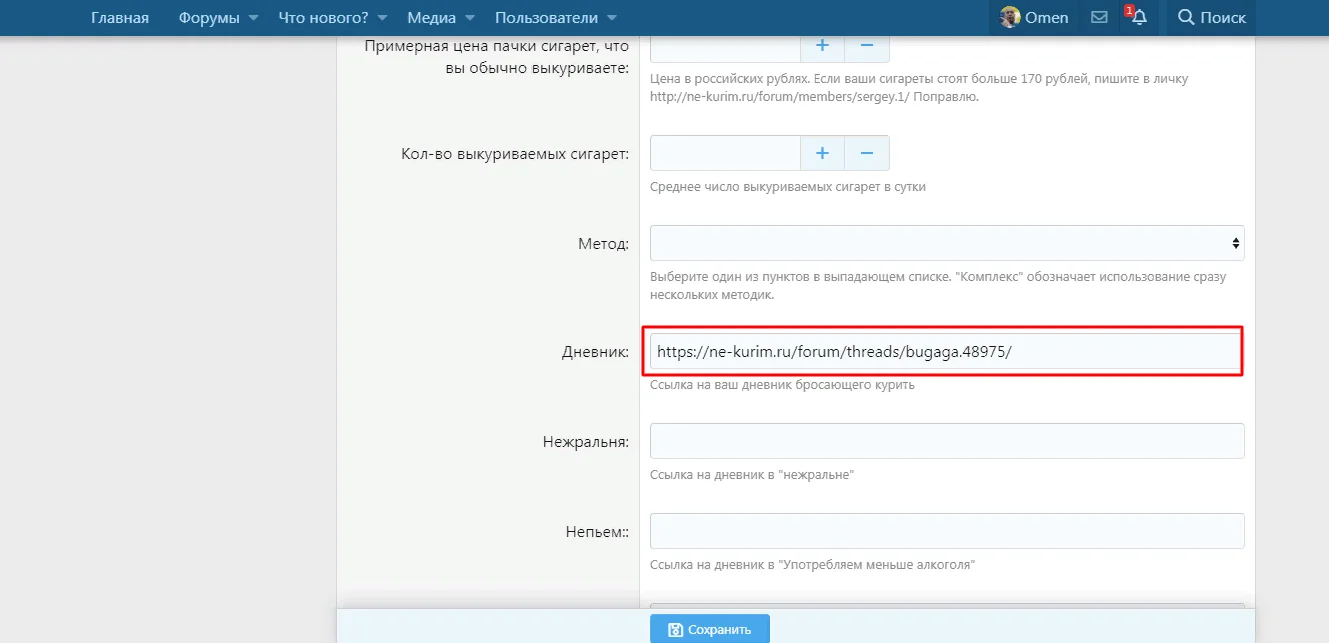Screen dimensions: 1329x643
Task: Open the alerts bell icon
Action: (1138, 18)
